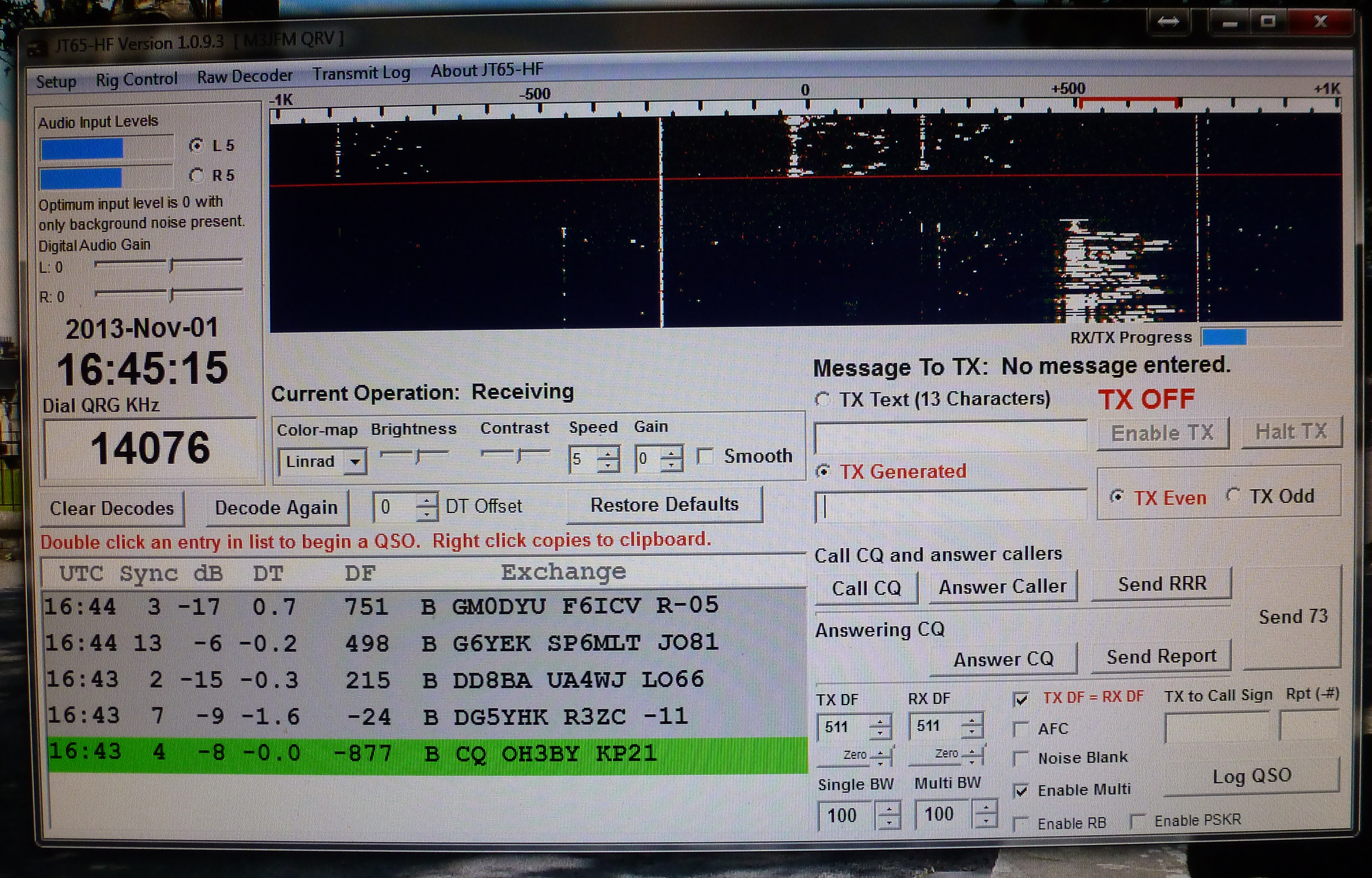Zero the RX DF offset
Image resolution: width=1372 pixels, height=878 pixels.
pos(946,754)
